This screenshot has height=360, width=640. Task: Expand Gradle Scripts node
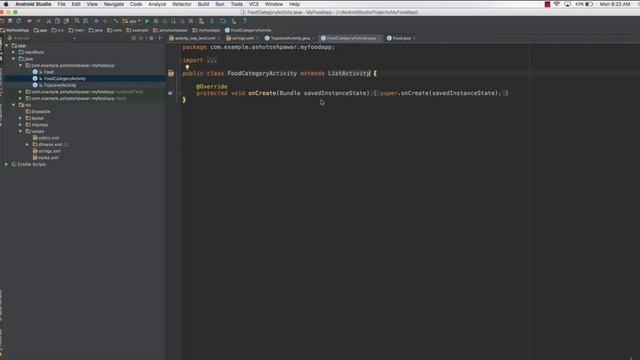(x=7, y=164)
